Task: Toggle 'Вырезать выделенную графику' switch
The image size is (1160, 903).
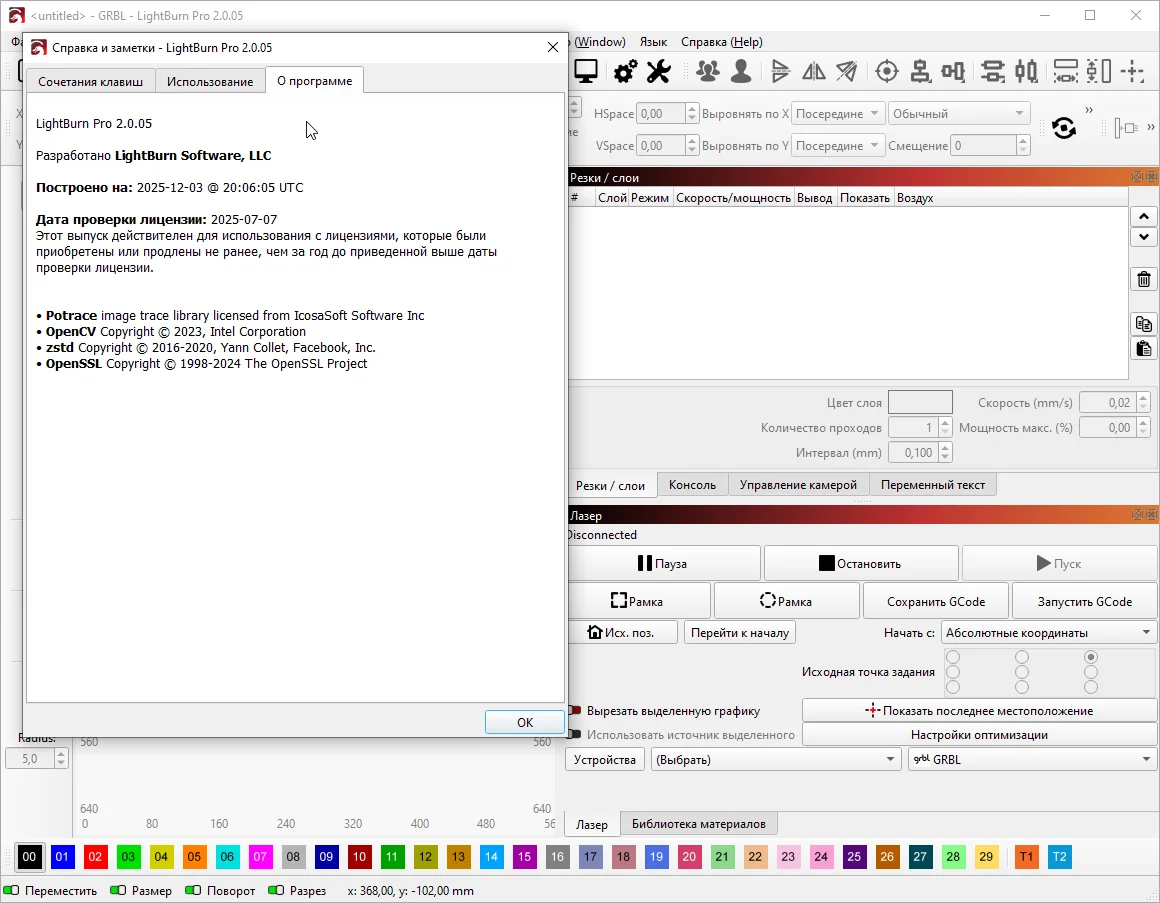Action: click(x=575, y=711)
